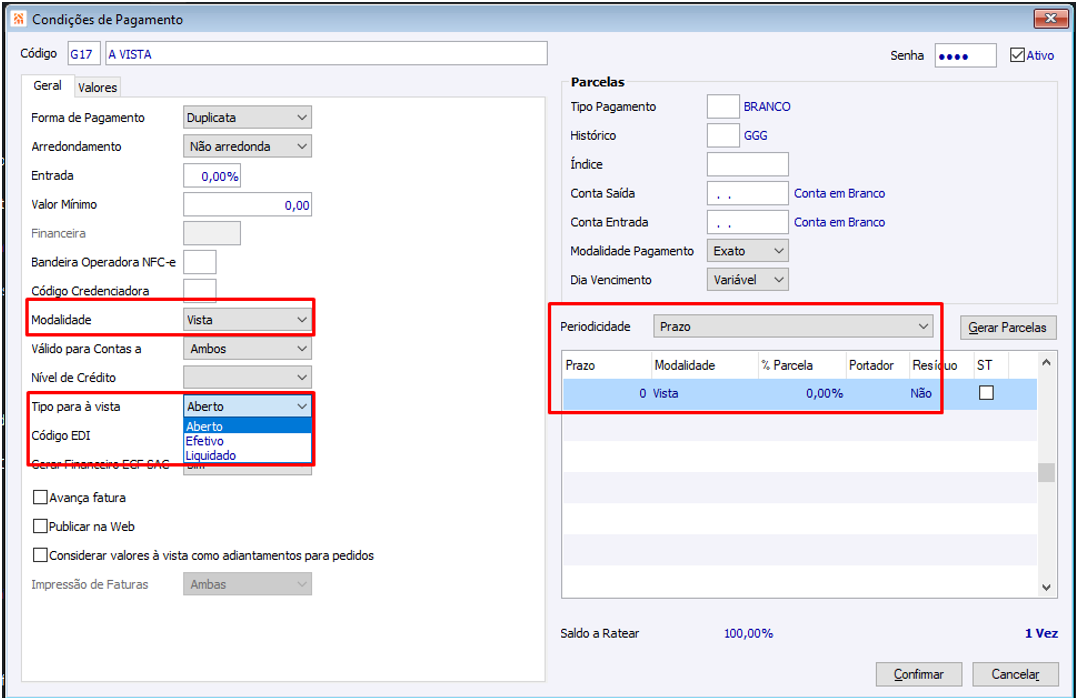Image resolution: width=1076 pixels, height=698 pixels.
Task: Click the Gerar Parcelas button
Action: coord(1007,327)
